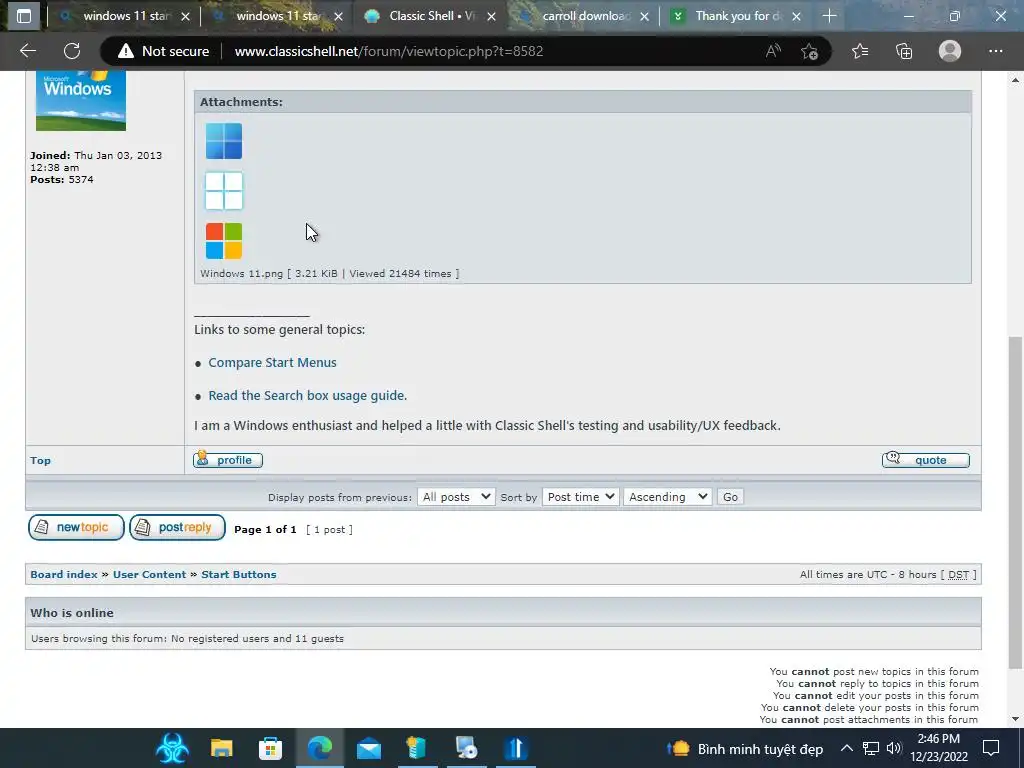Refresh the current page
The width and height of the screenshot is (1024, 768).
click(72, 51)
